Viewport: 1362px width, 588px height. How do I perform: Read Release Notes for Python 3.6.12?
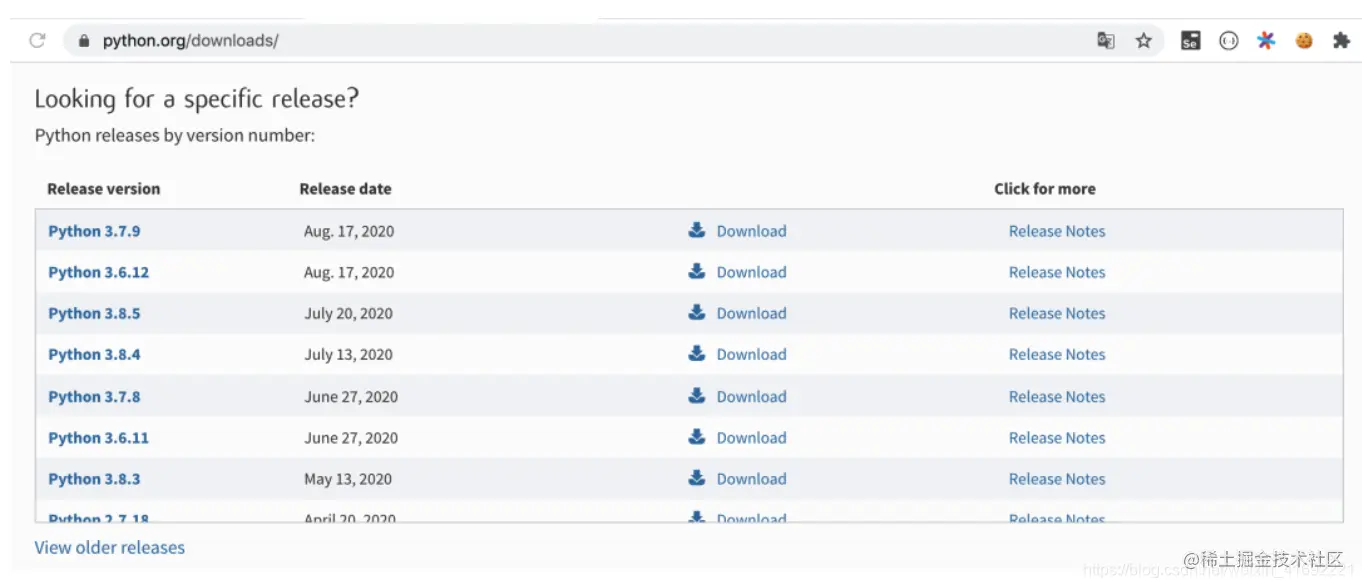[1057, 272]
